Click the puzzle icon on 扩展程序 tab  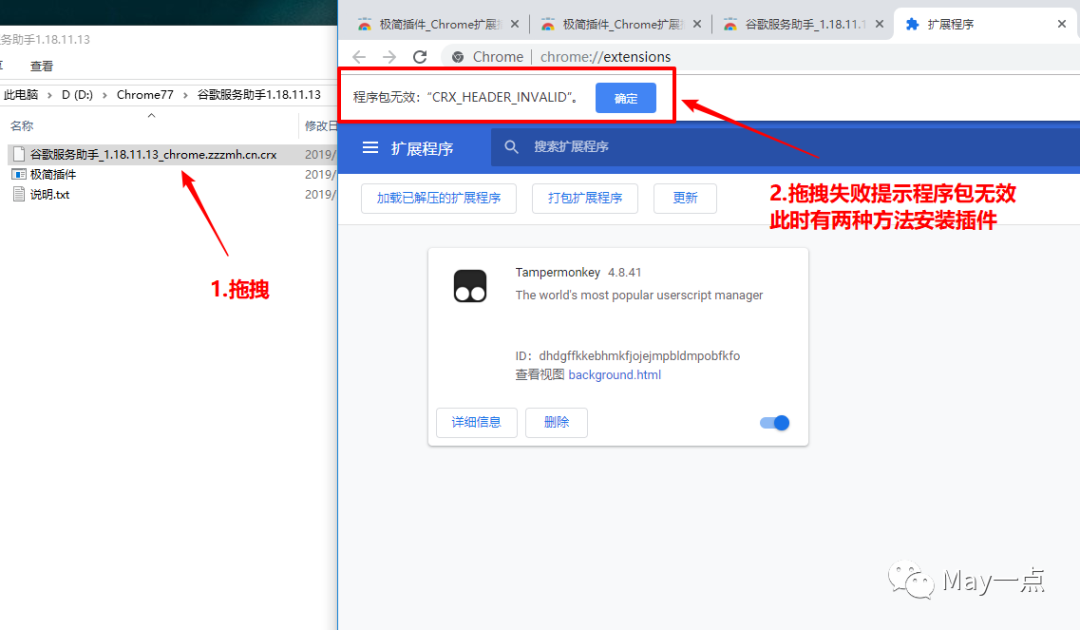point(912,24)
